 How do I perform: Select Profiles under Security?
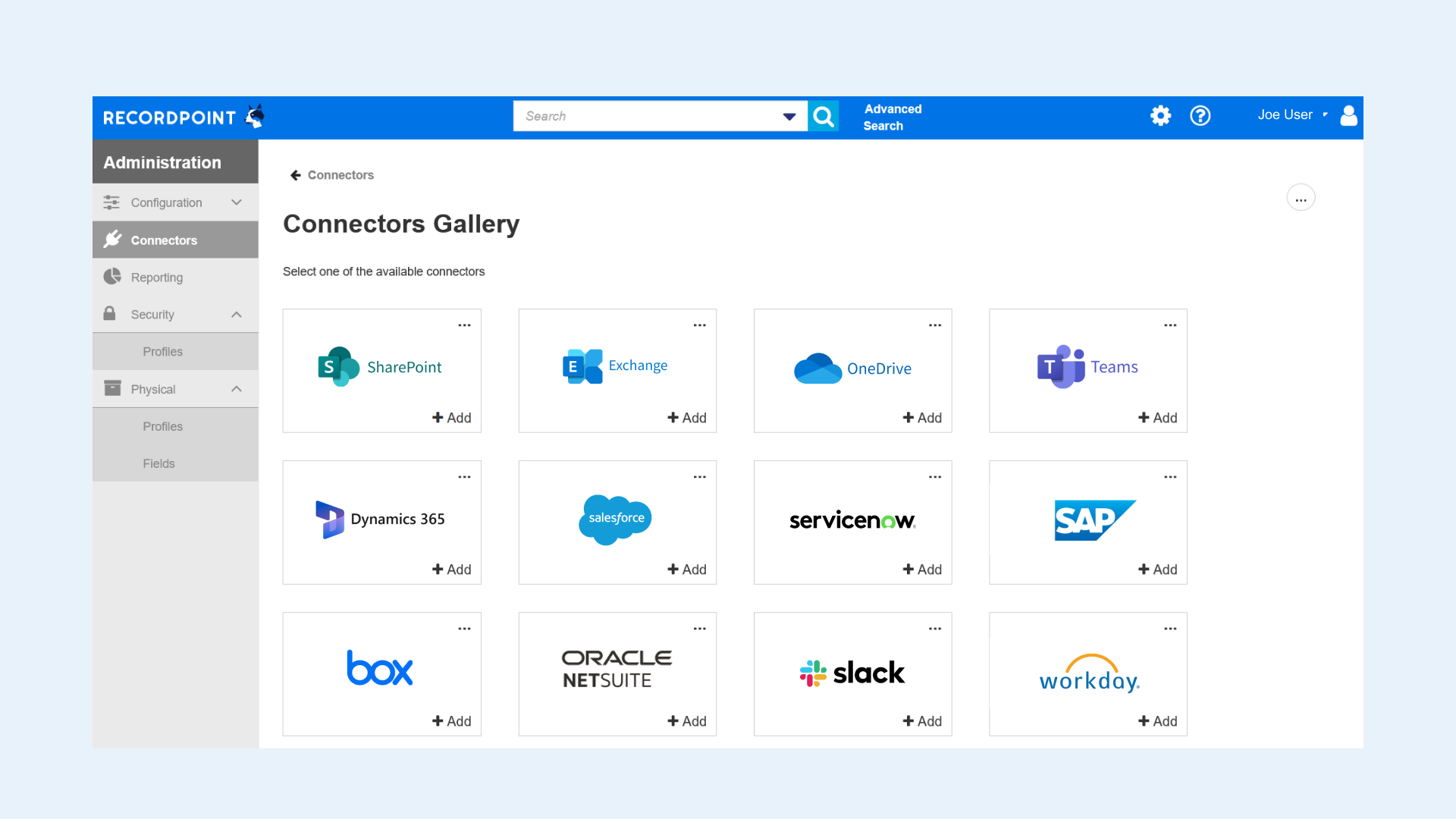[162, 351]
